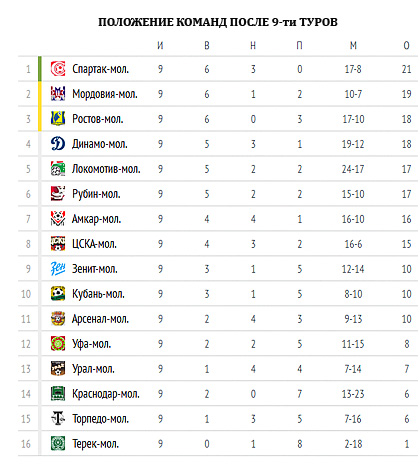This screenshot has height=471, width=420.
Task: Click the Зенит-мол. blue logo
Action: coord(58,269)
